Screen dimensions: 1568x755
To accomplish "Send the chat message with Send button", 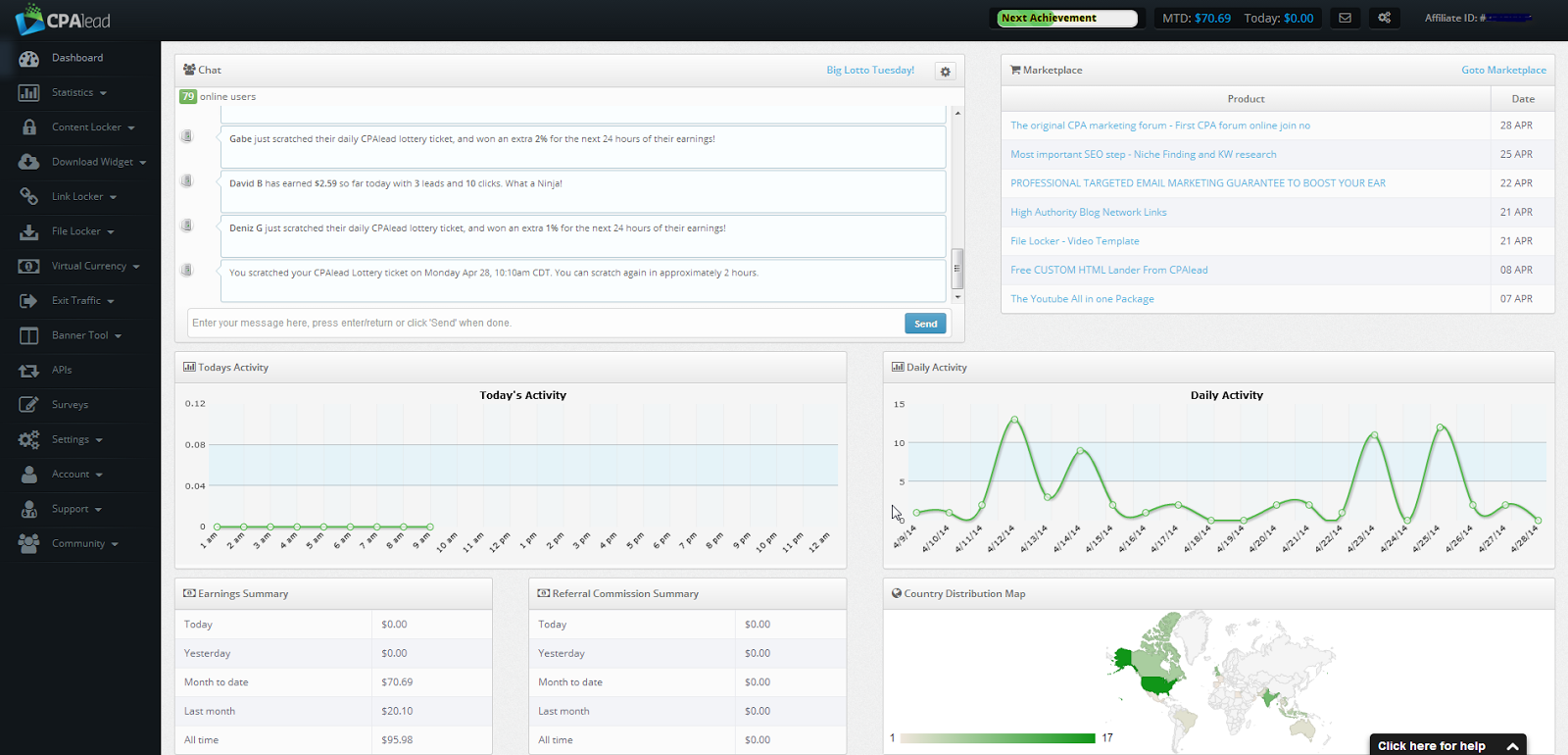I will (925, 324).
